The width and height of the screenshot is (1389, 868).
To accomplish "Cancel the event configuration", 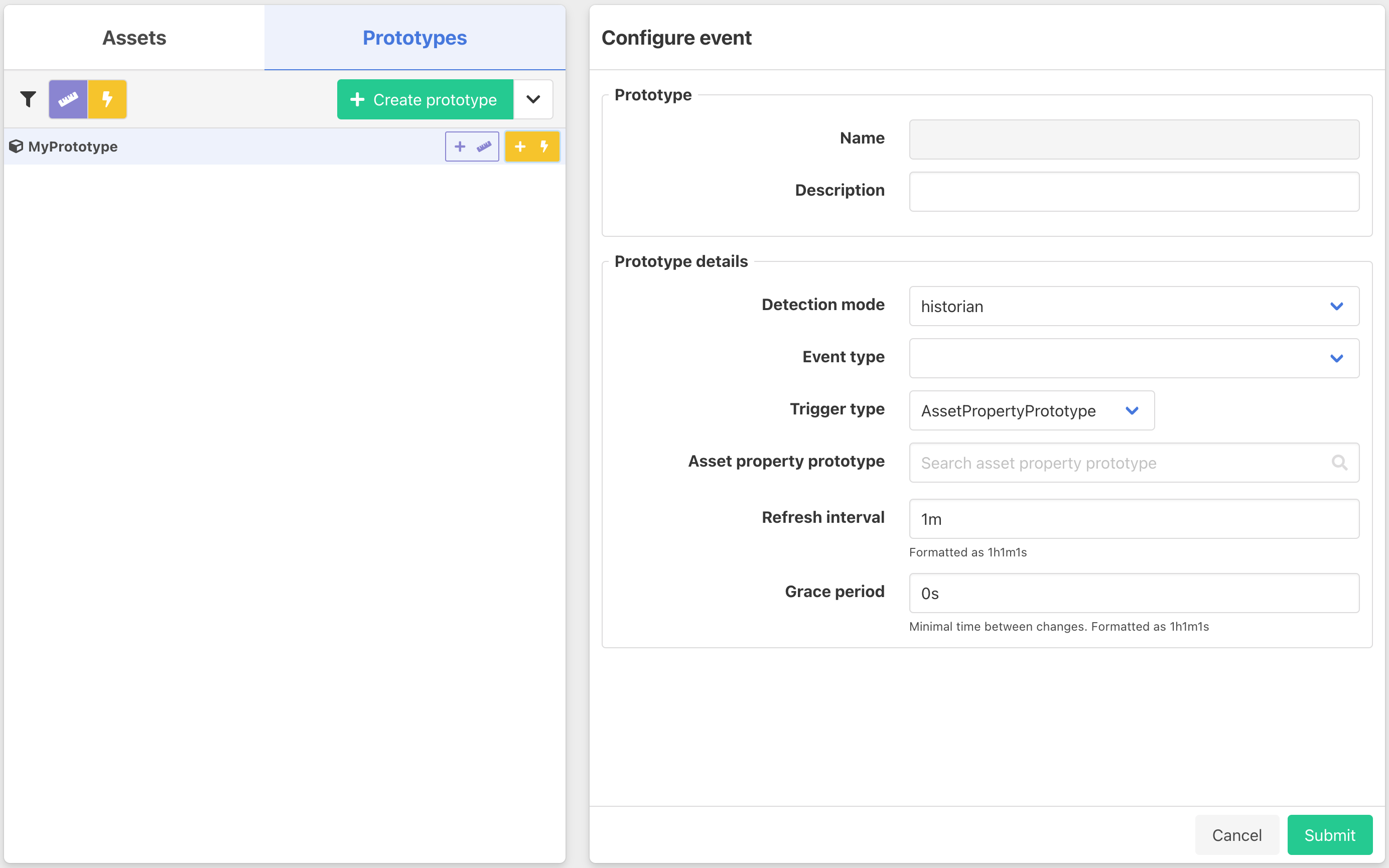I will 1237,835.
